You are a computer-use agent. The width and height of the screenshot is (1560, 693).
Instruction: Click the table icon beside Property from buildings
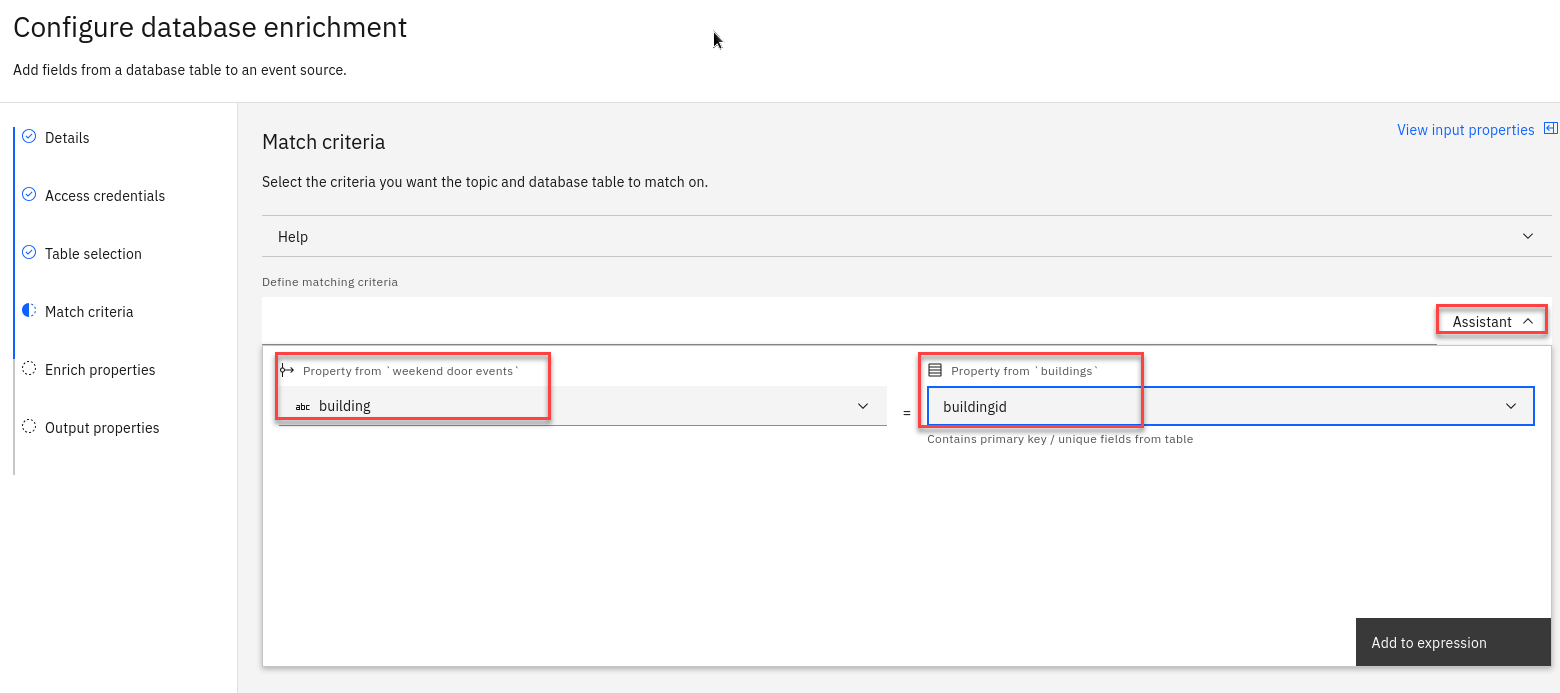point(935,370)
